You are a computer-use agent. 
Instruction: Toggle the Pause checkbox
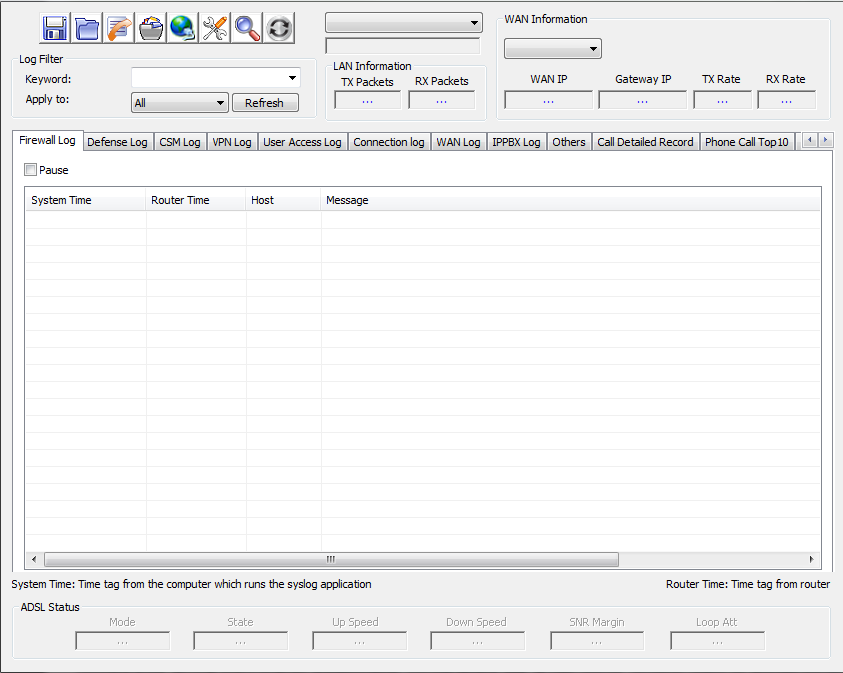[x=31, y=170]
